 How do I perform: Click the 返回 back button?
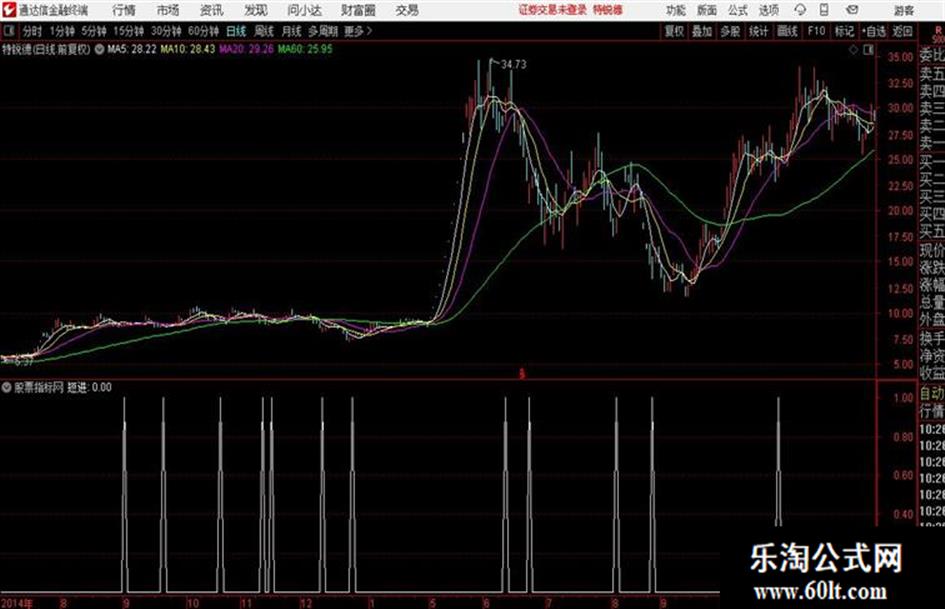point(902,31)
